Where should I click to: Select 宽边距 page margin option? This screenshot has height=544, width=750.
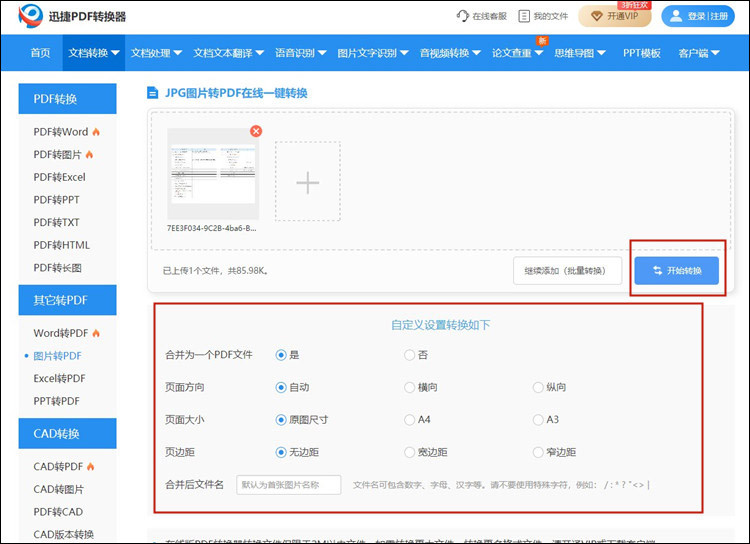410,453
